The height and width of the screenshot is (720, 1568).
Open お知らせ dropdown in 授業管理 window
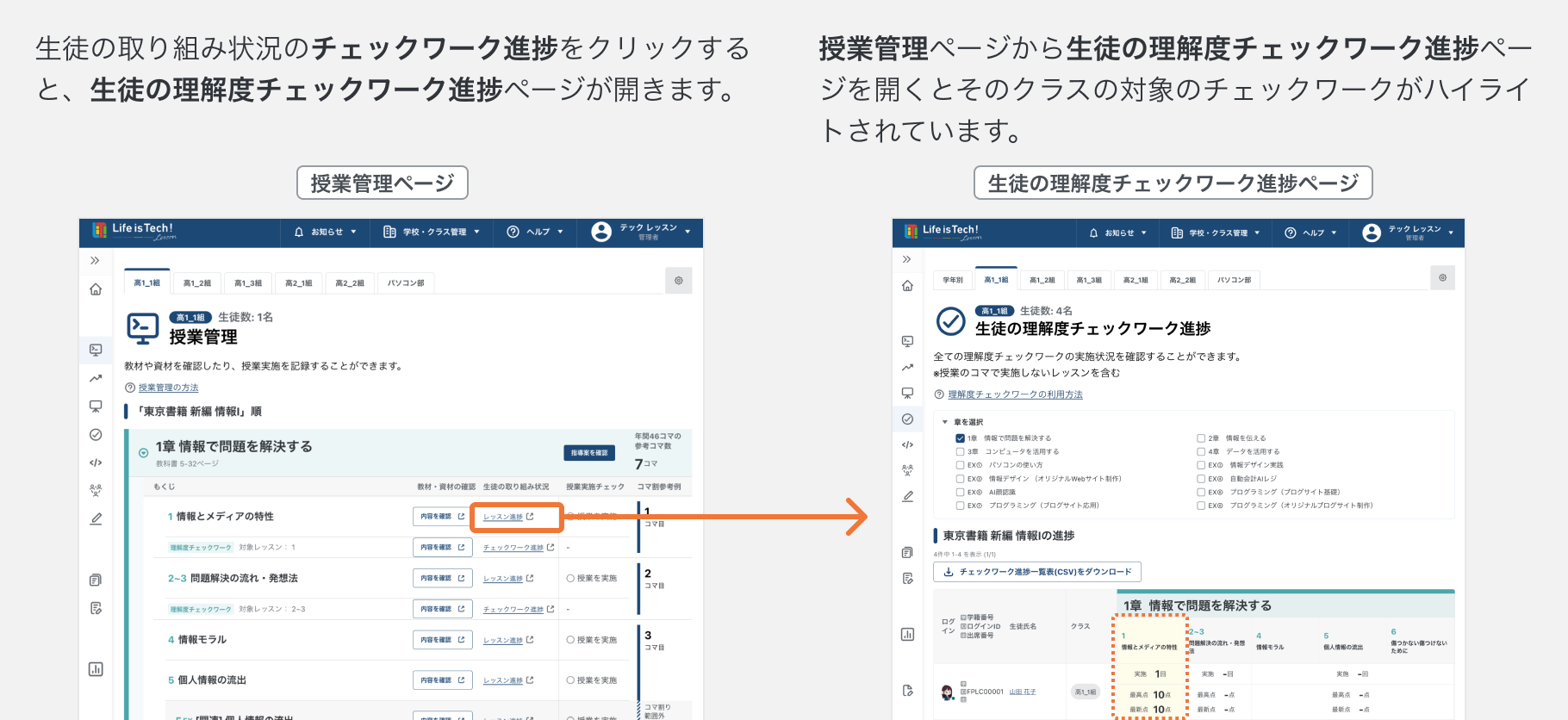pyautogui.click(x=326, y=233)
